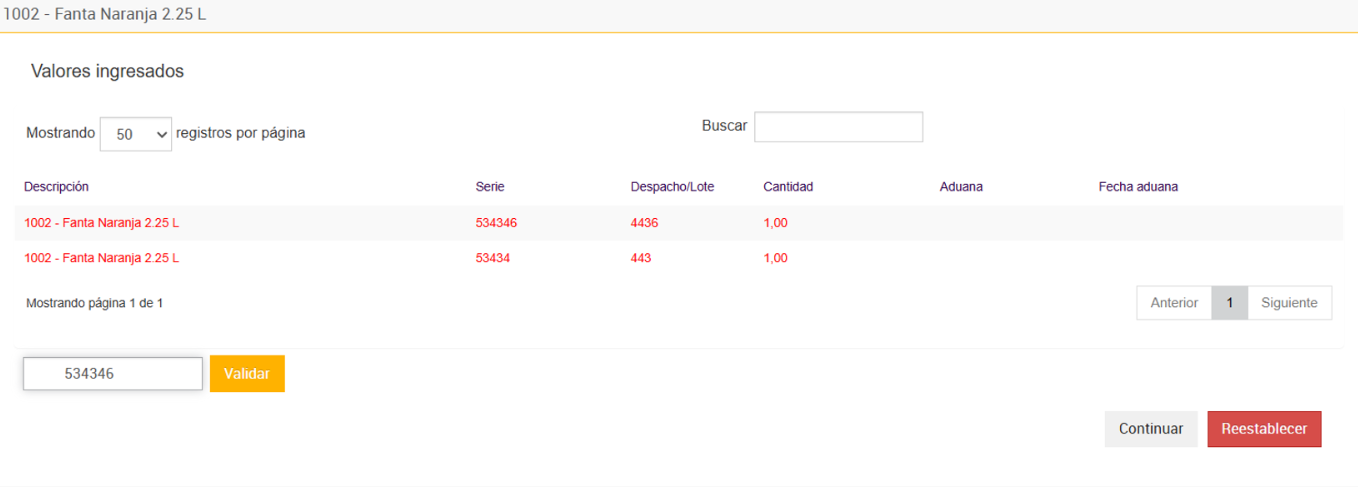Sort by the Serie column header

coord(490,187)
